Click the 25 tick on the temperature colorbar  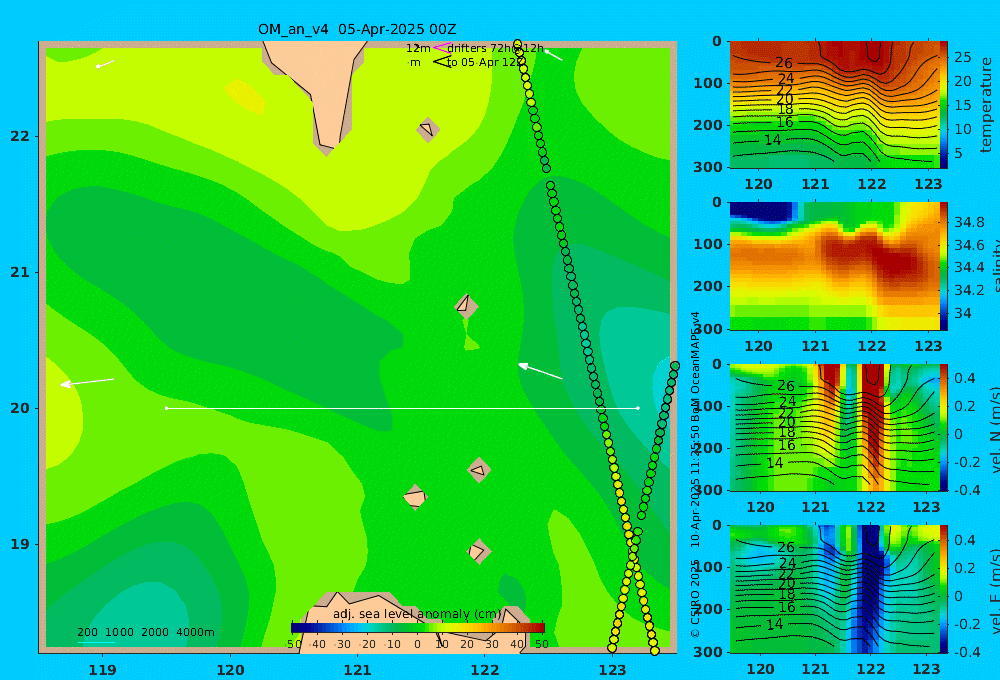pyautogui.click(x=962, y=57)
